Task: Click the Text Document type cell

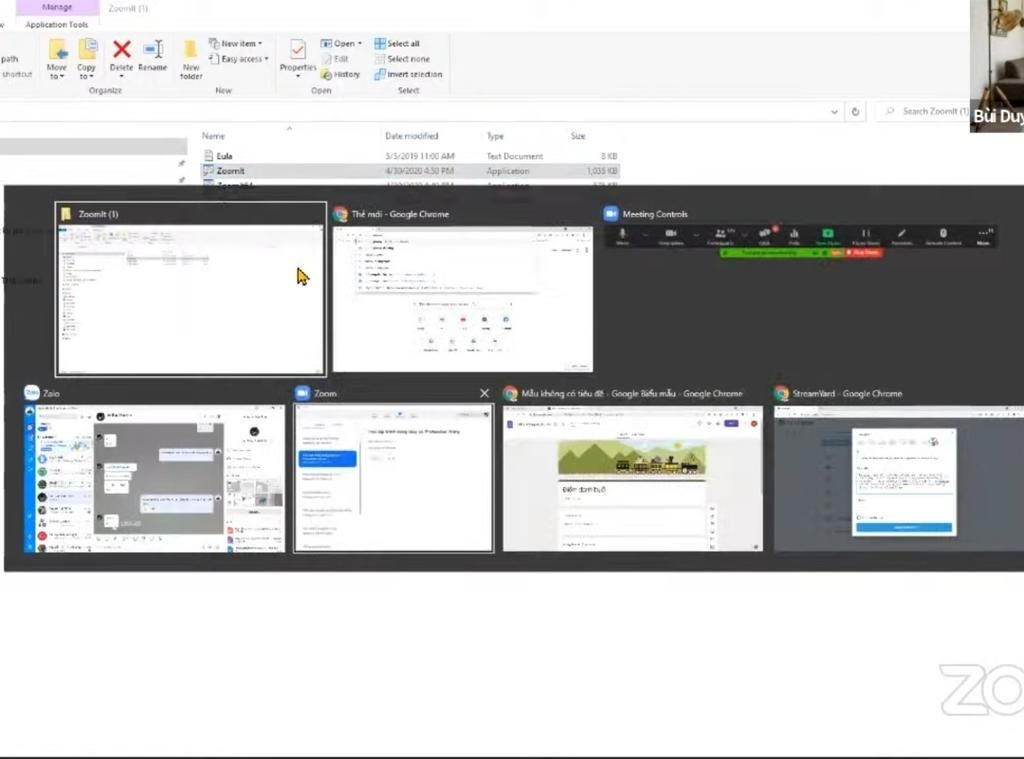Action: [515, 156]
